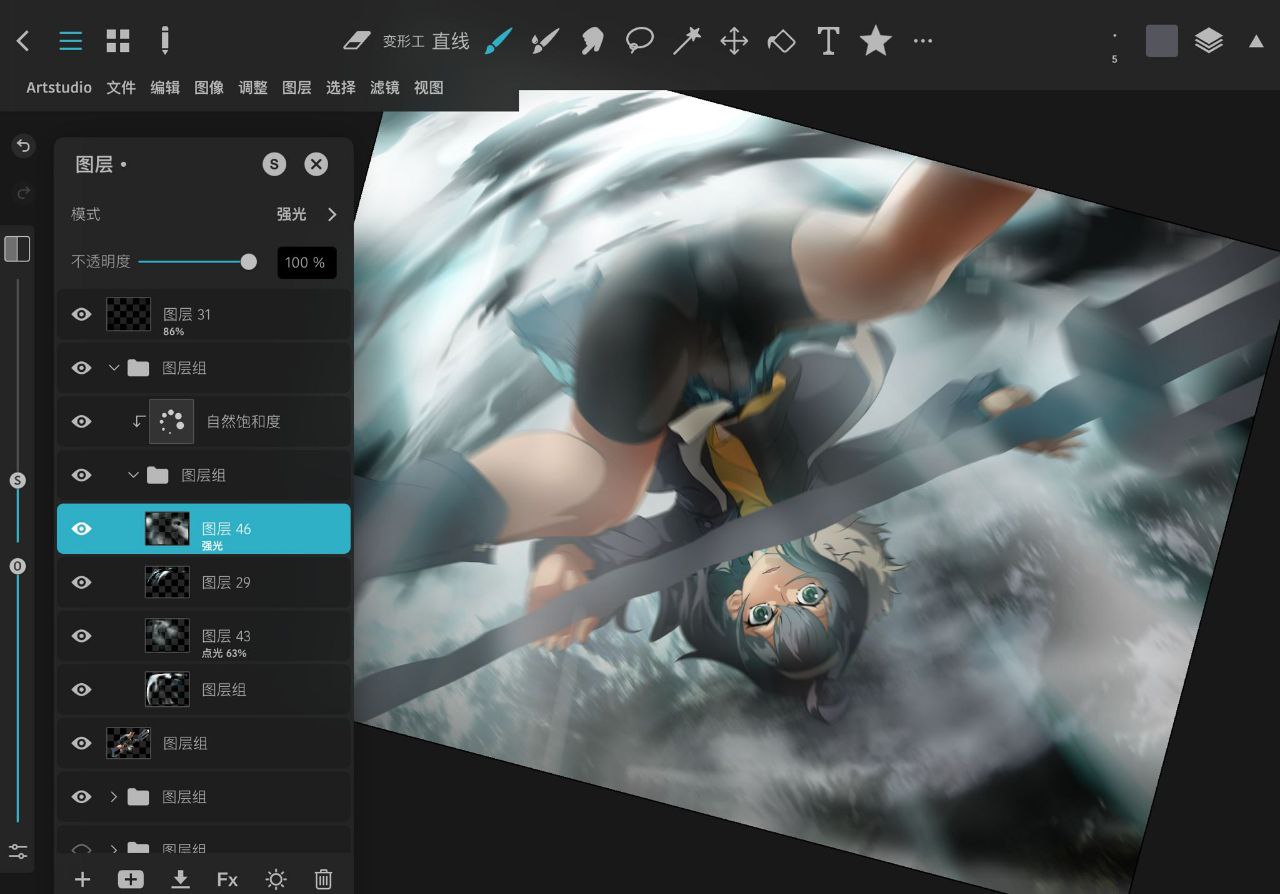
Task: Open the 编辑 menu
Action: pos(165,88)
